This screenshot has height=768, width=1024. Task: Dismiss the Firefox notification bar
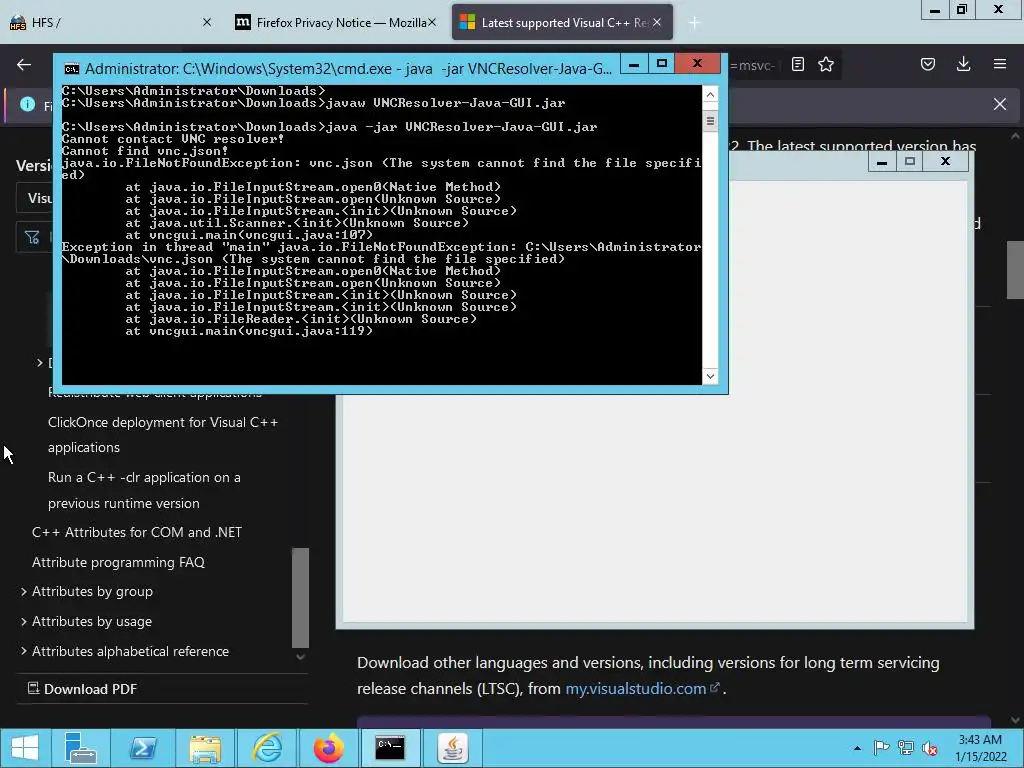(1000, 104)
